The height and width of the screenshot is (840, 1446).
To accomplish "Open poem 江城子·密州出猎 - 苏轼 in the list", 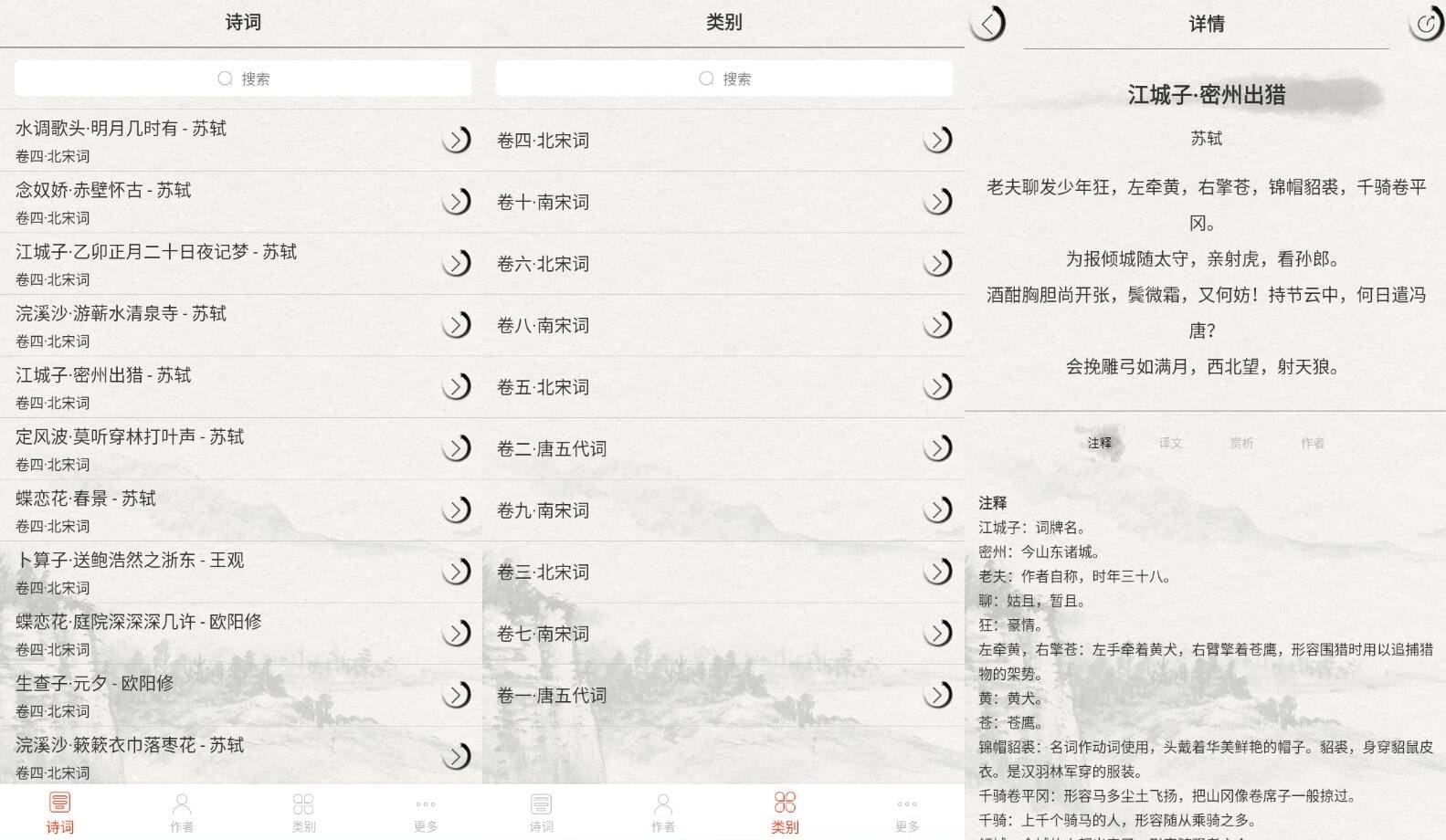I will (x=219, y=387).
